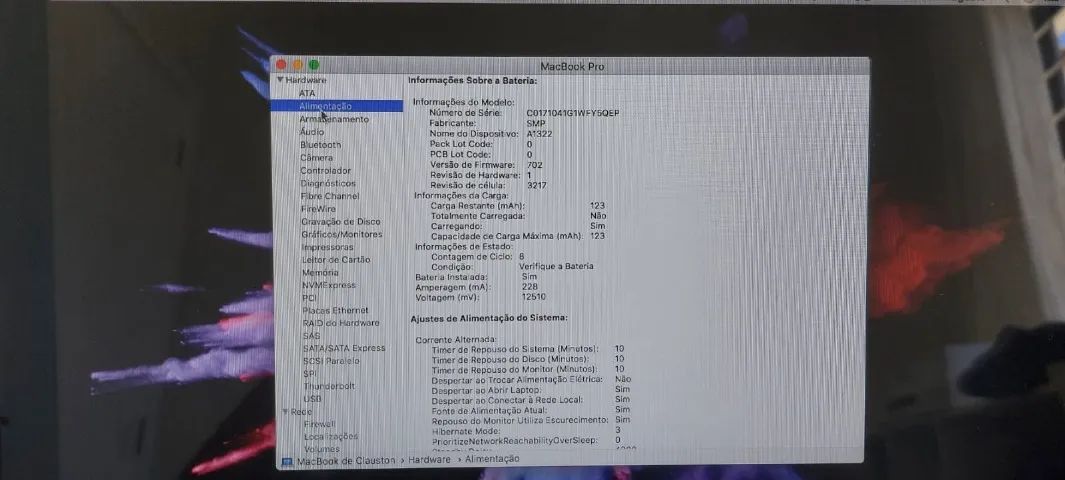Show USB device information
The width and height of the screenshot is (1065, 480).
pos(312,399)
